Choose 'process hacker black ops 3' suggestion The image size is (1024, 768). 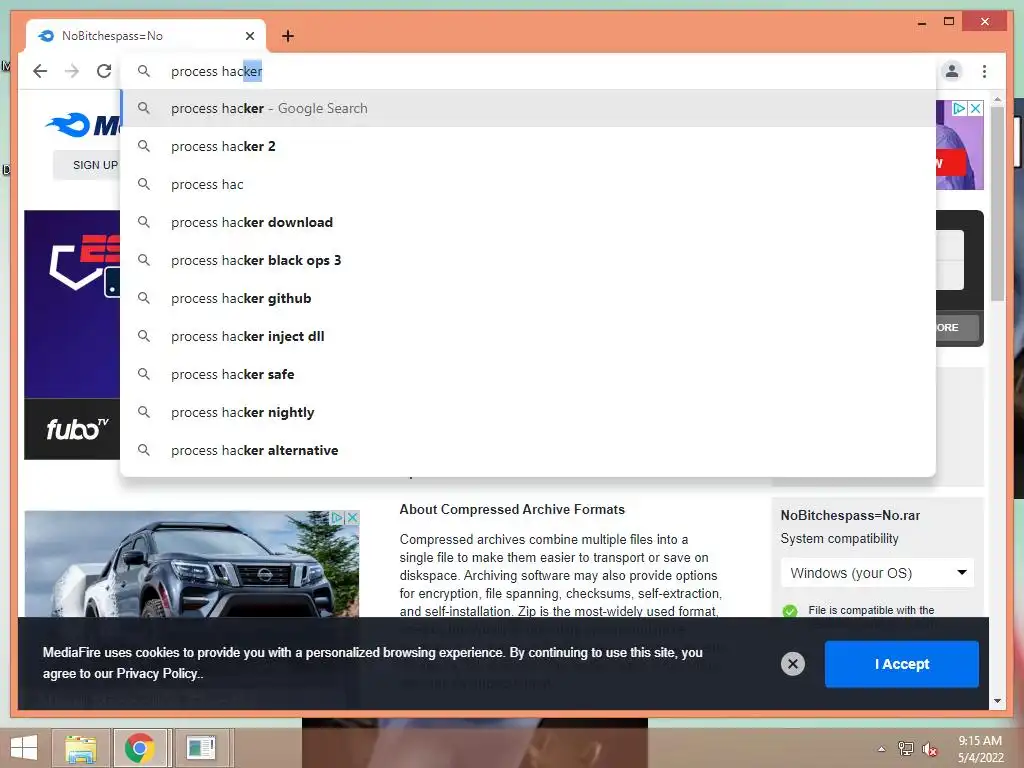[528, 260]
